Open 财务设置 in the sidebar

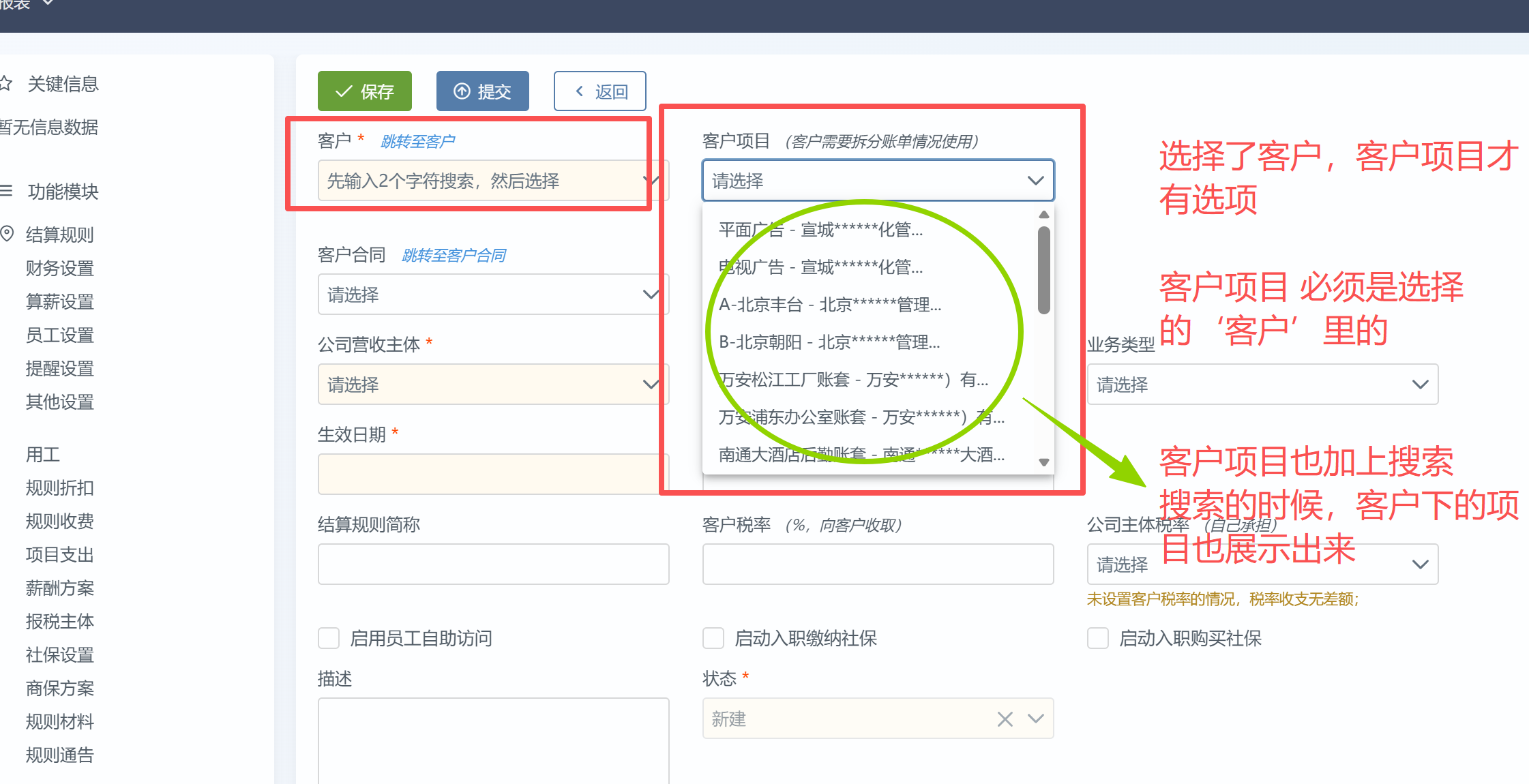click(60, 268)
